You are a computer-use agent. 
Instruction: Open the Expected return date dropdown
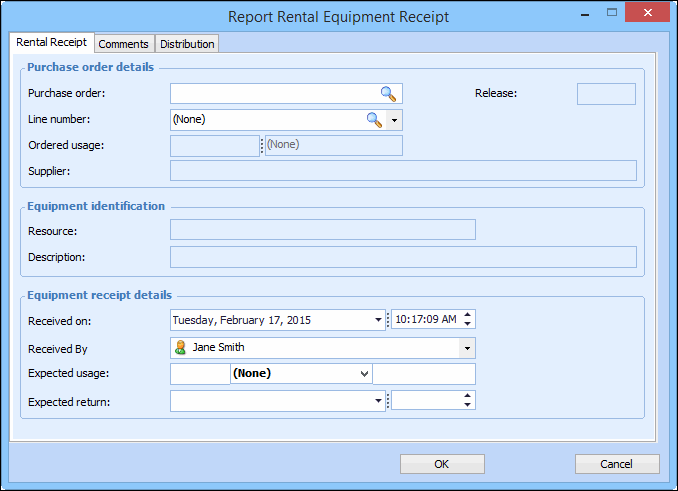coord(379,401)
